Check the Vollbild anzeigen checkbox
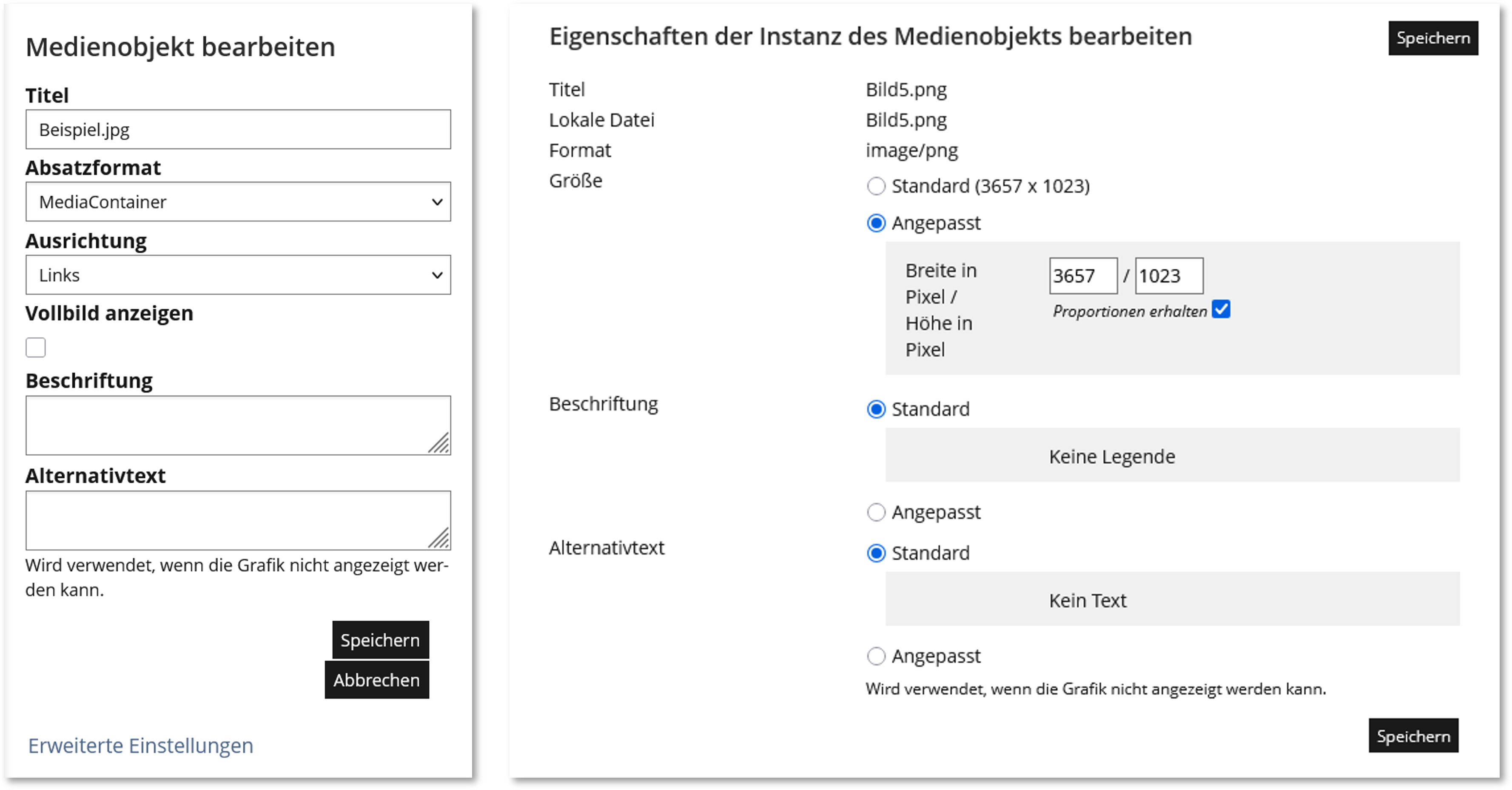This screenshot has height=790, width=1512. point(36,348)
